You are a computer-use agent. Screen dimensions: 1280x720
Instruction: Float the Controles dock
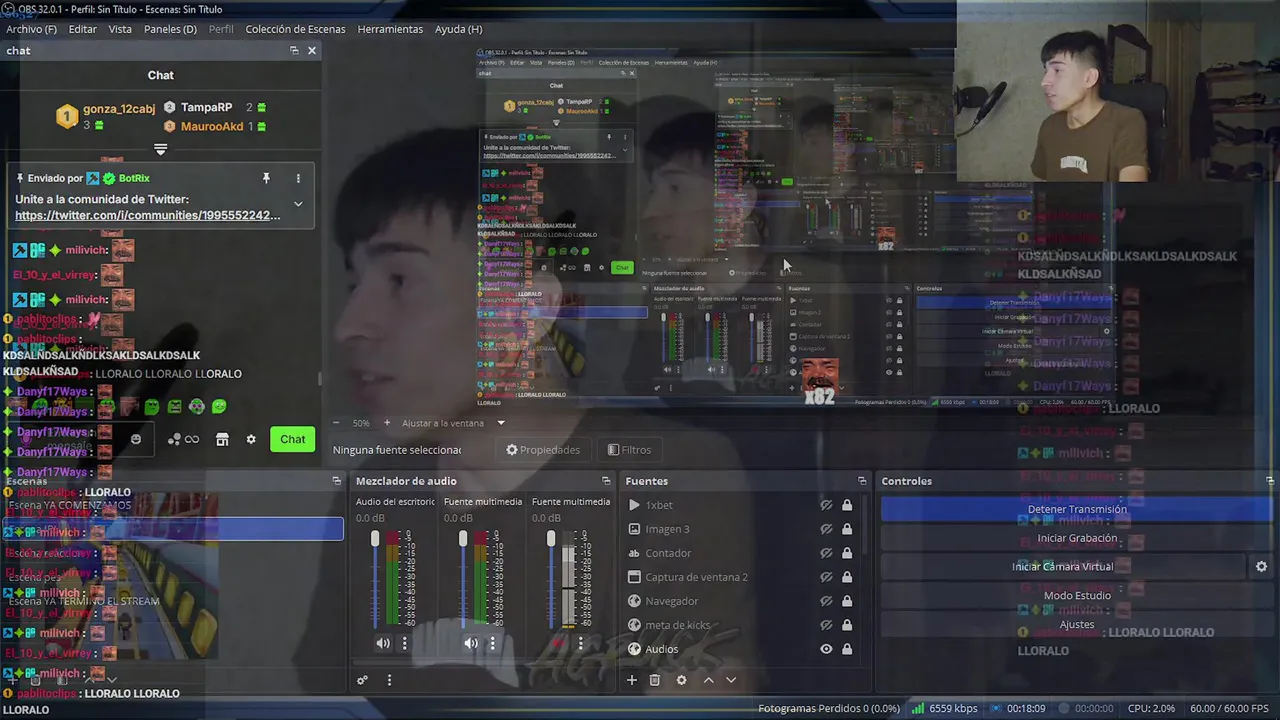[x=1270, y=481]
